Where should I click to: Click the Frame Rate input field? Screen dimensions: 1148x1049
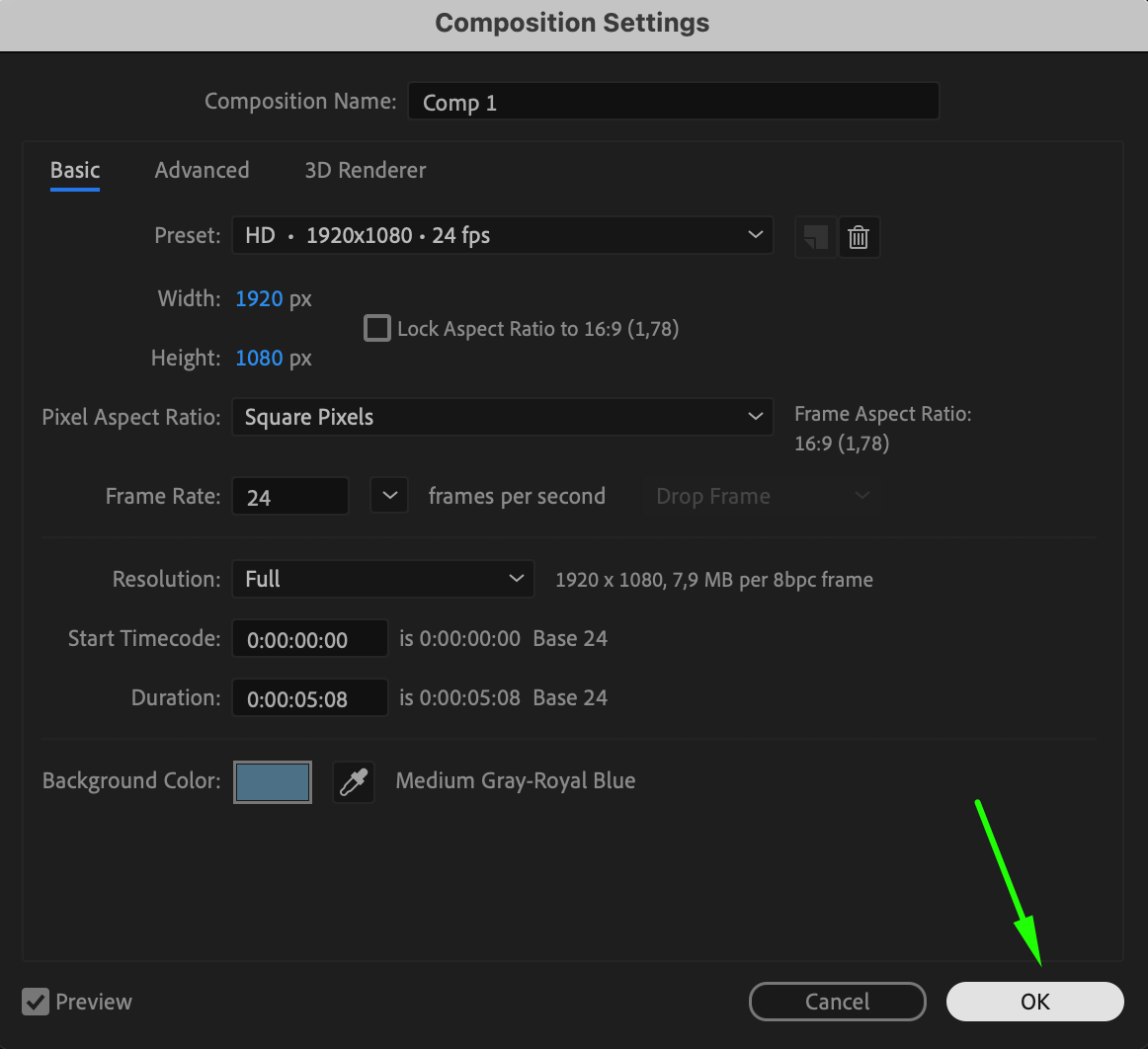(x=289, y=497)
